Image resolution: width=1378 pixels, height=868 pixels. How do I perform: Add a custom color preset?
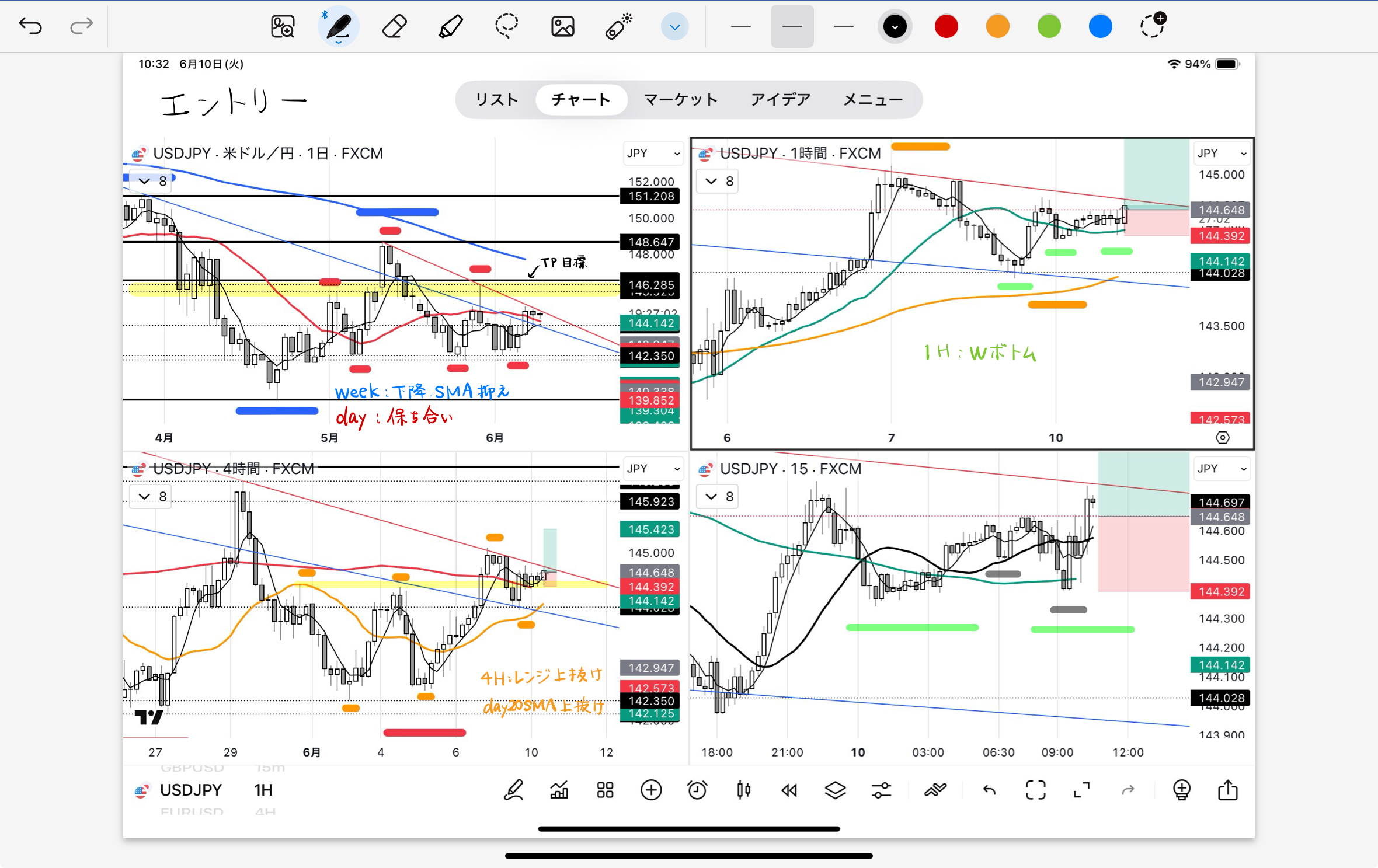pyautogui.click(x=1153, y=25)
